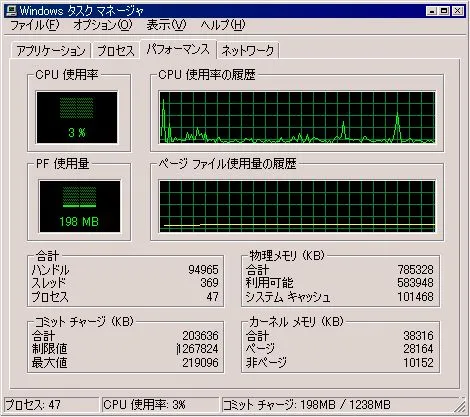Open the ファイル(F) menu
The image size is (470, 417).
pyautogui.click(x=34, y=25)
